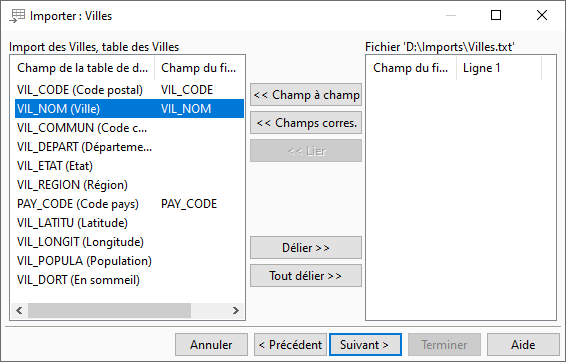Image resolution: width=566 pixels, height=362 pixels.
Task: Click the 'Champ de la table de d...' column header
Action: tap(83, 68)
